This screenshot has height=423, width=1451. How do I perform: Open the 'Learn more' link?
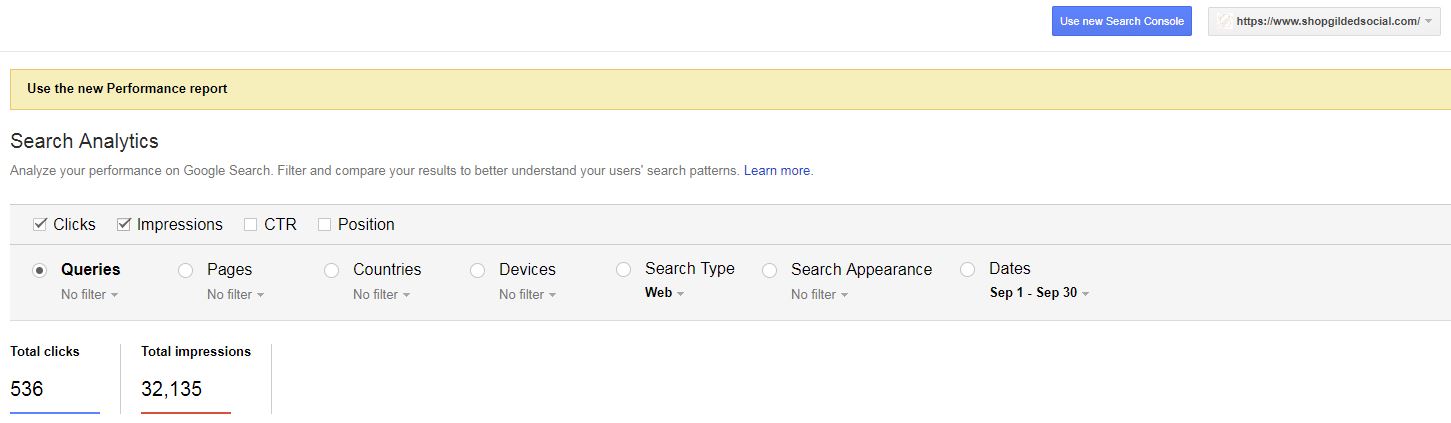click(777, 171)
